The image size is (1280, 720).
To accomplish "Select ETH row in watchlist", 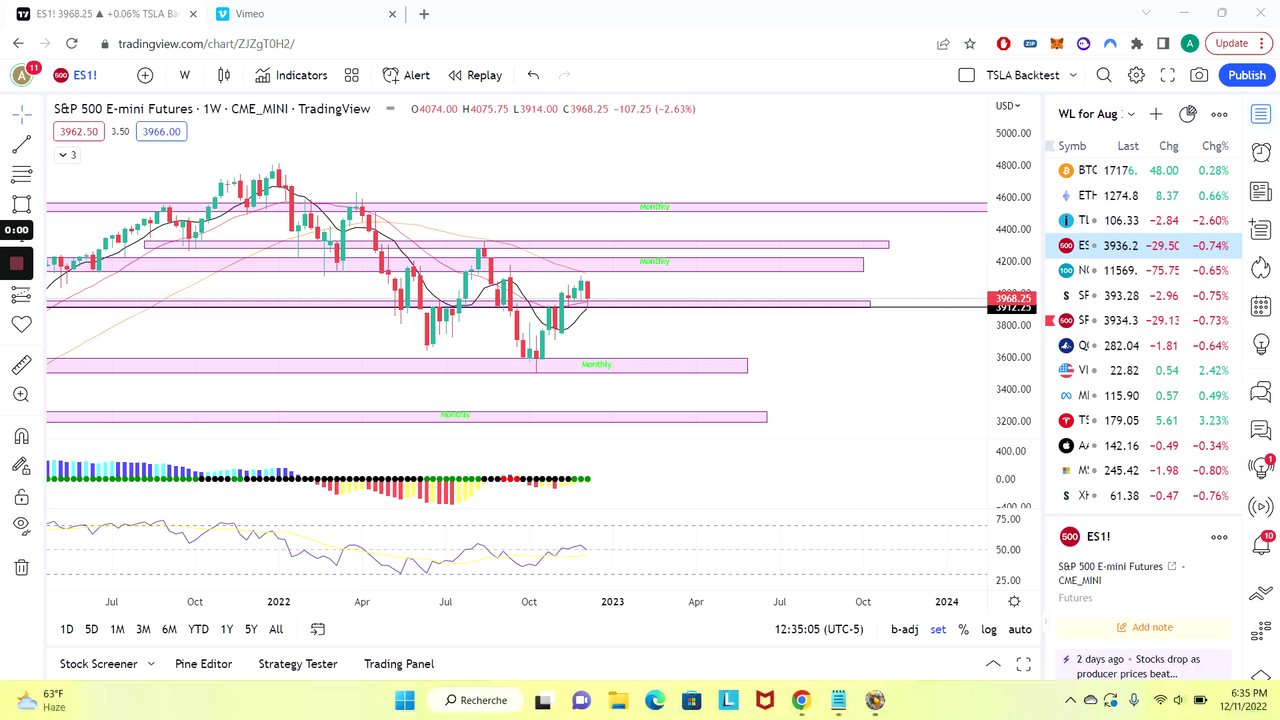I will 1143,196.
